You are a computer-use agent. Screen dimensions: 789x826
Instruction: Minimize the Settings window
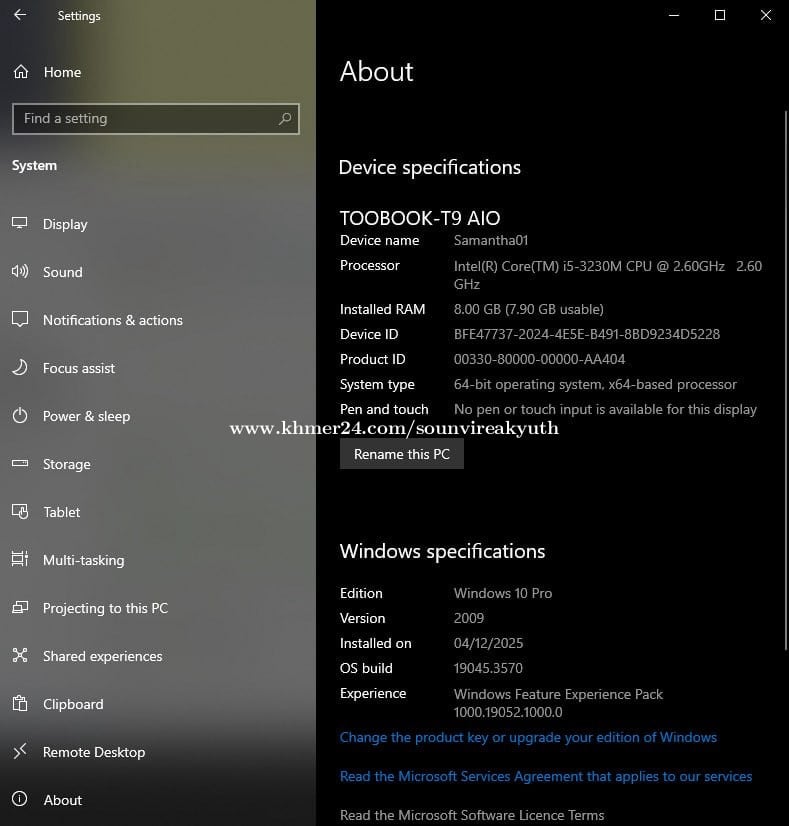click(674, 15)
